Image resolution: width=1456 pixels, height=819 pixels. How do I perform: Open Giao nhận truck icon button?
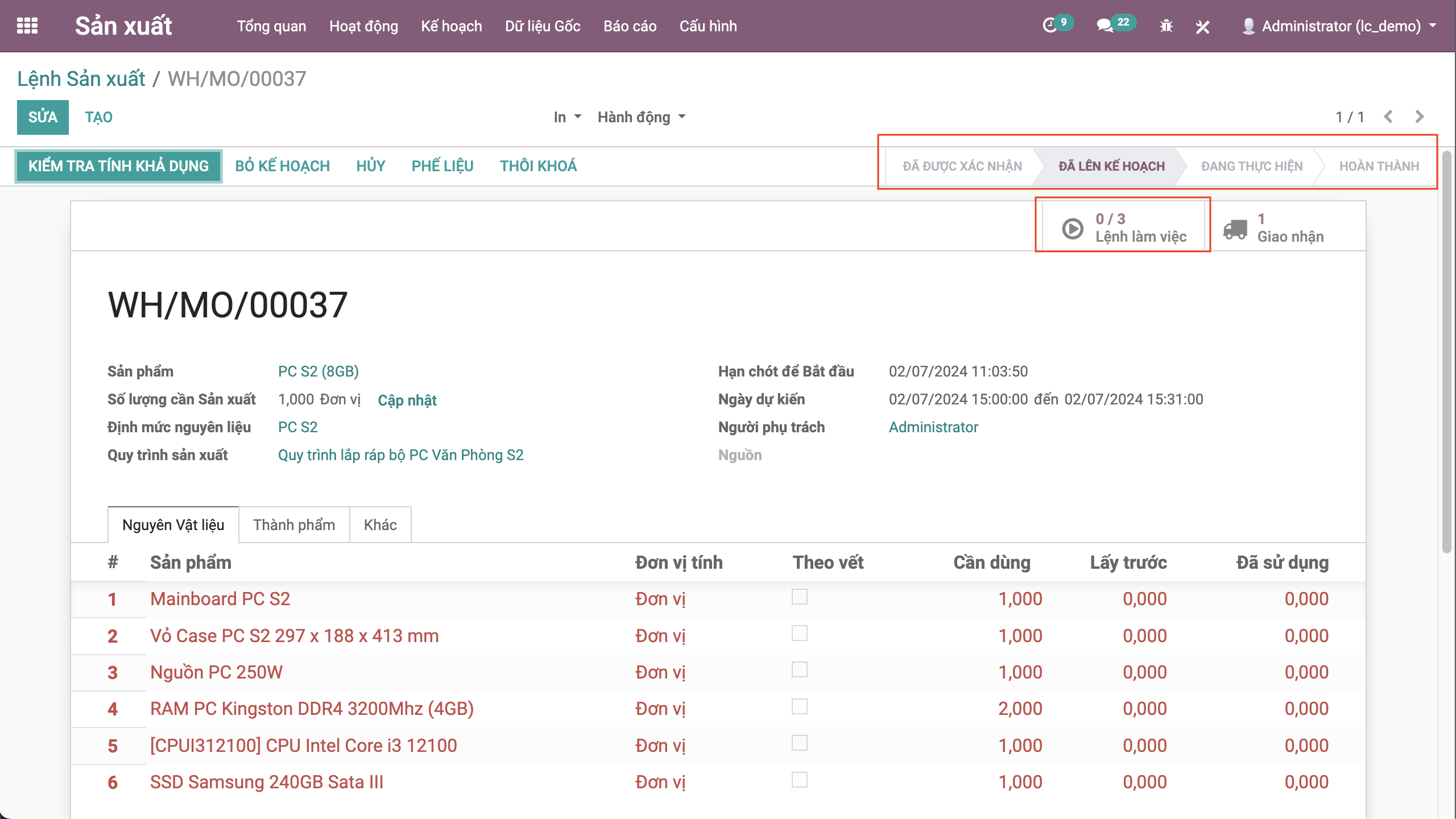[x=1235, y=228]
